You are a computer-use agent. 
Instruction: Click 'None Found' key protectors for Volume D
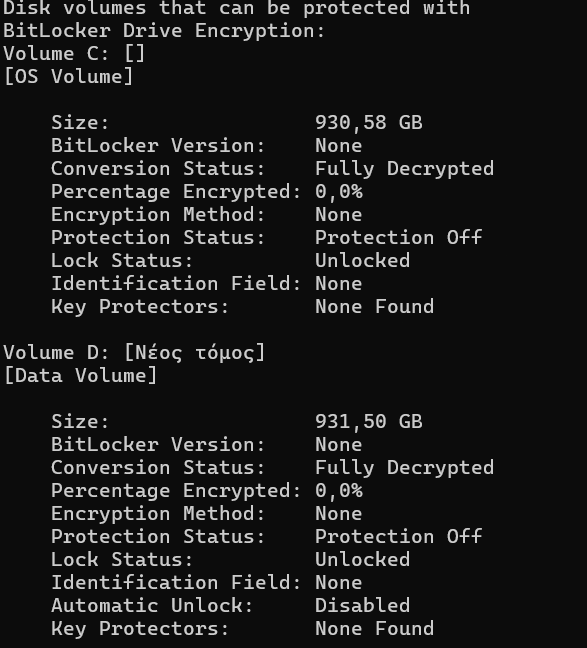(375, 629)
